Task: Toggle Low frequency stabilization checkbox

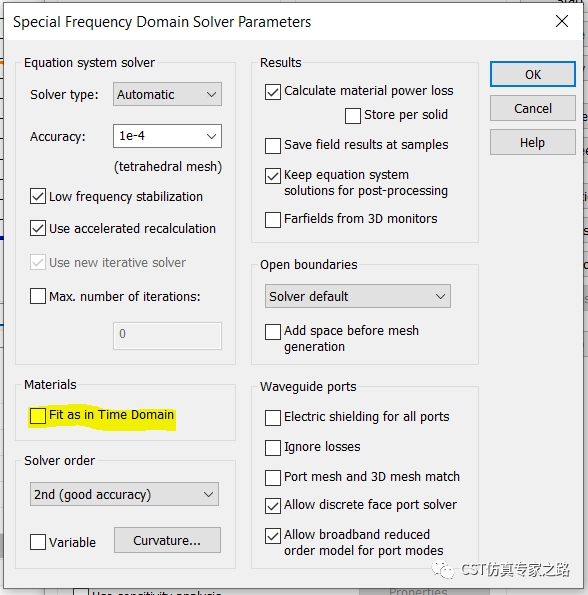Action: 38,197
